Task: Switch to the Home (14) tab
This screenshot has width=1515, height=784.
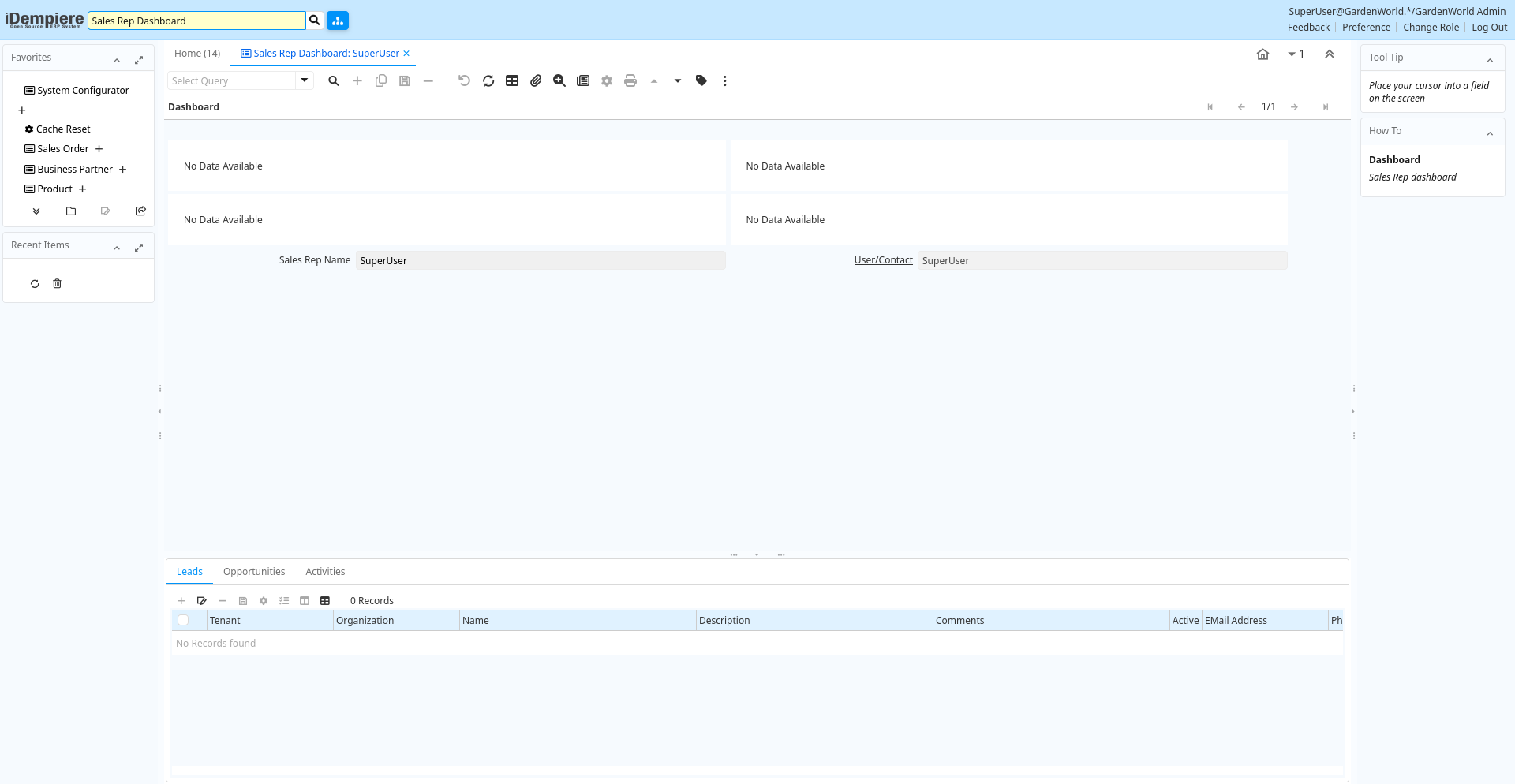Action: (x=197, y=54)
